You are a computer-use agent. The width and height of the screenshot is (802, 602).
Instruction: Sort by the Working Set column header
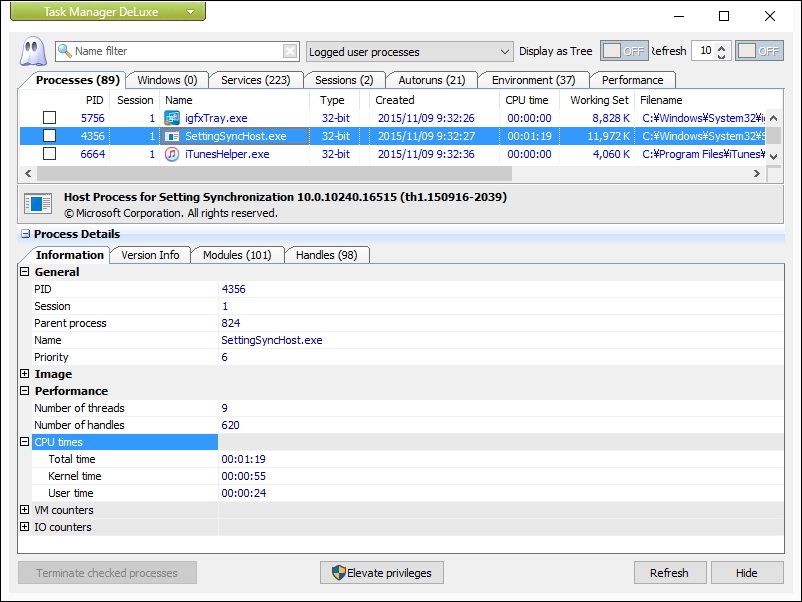coord(599,100)
